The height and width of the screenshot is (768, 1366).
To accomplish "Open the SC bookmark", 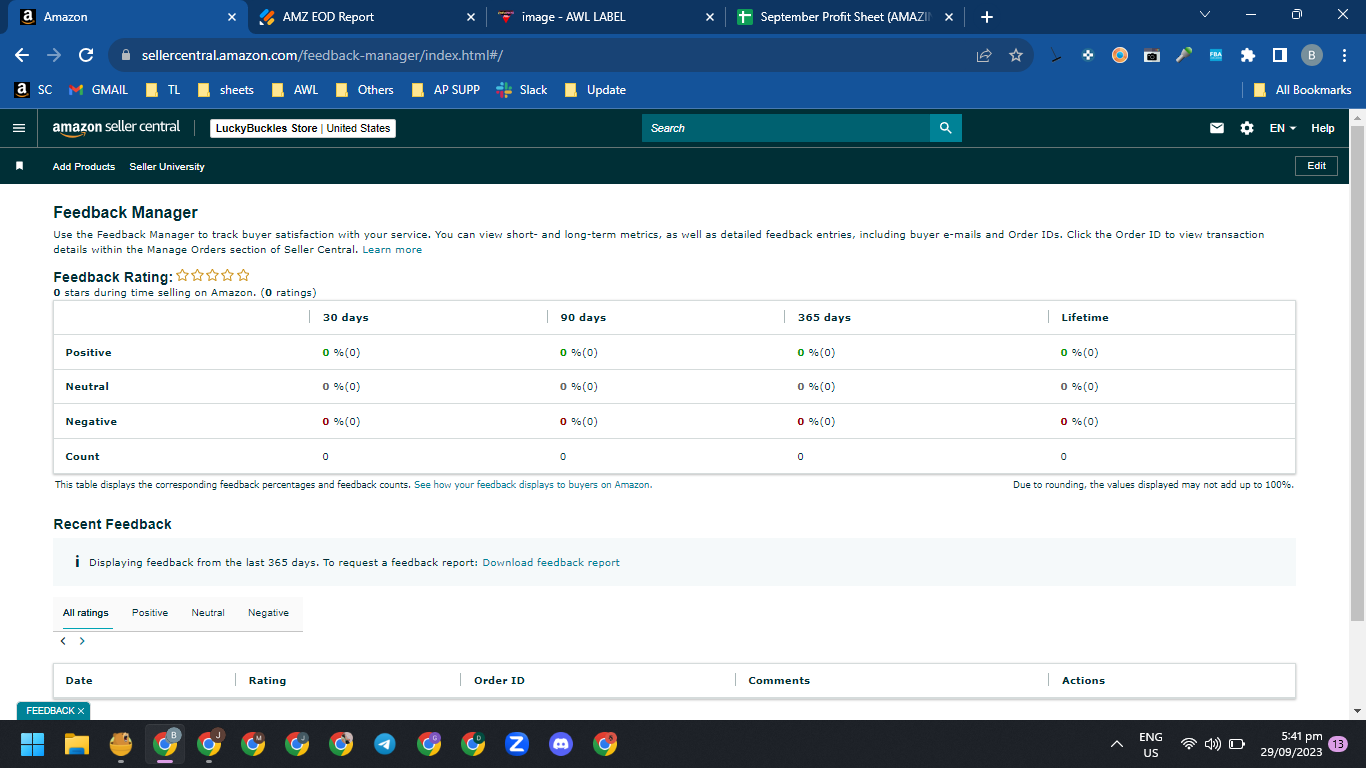I will point(33,90).
